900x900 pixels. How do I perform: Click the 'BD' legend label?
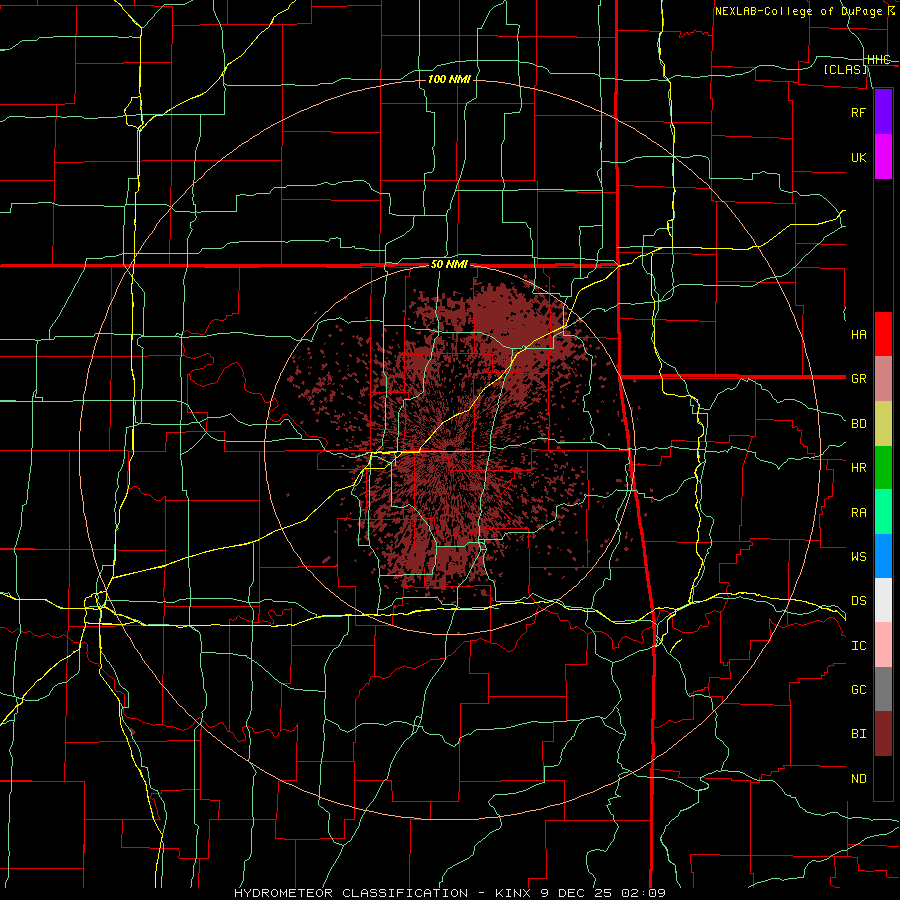point(858,424)
